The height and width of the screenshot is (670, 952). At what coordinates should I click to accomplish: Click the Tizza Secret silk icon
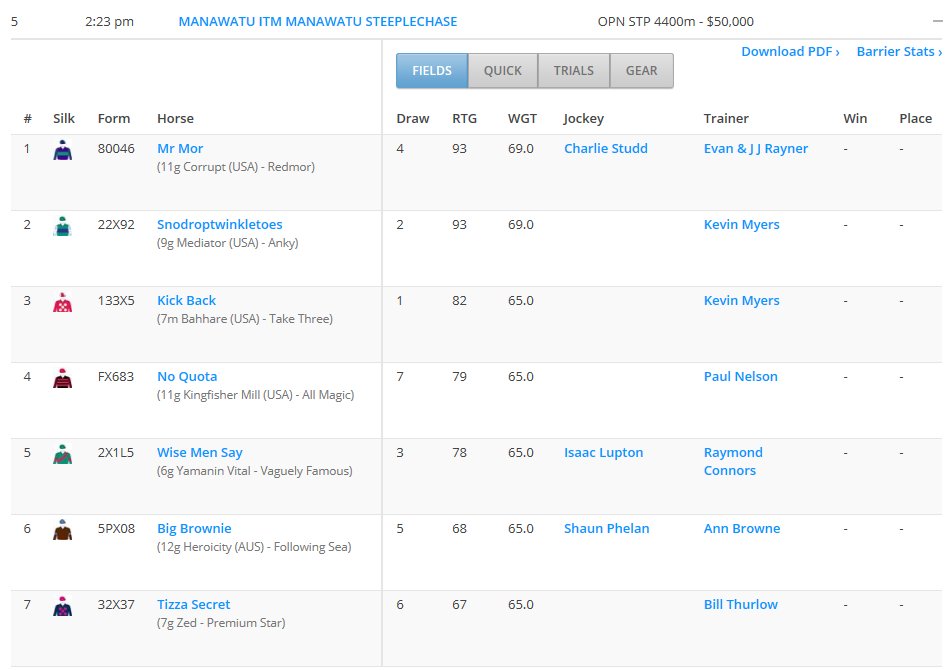63,606
